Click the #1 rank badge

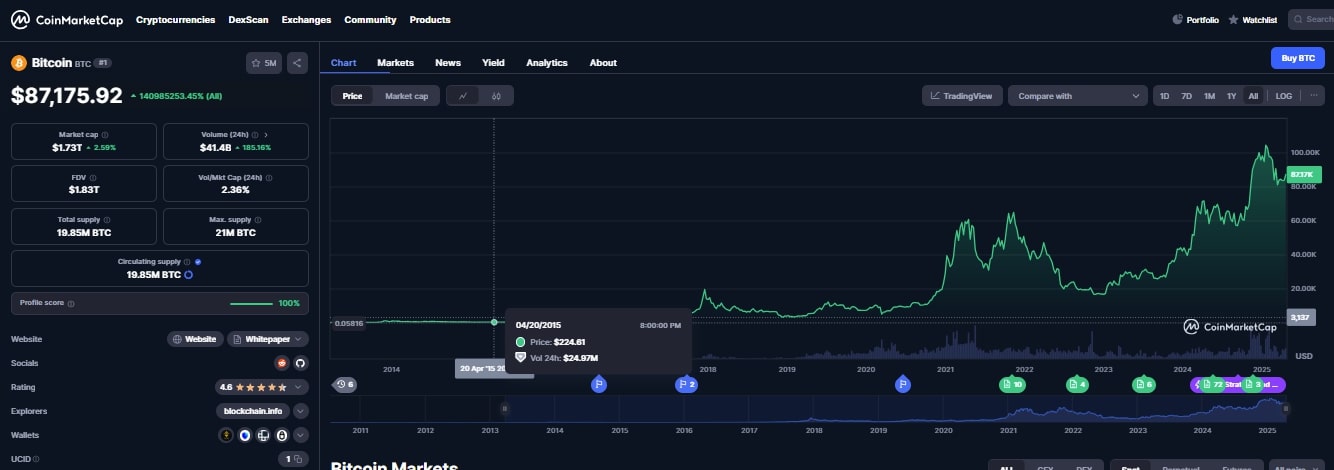click(104, 63)
